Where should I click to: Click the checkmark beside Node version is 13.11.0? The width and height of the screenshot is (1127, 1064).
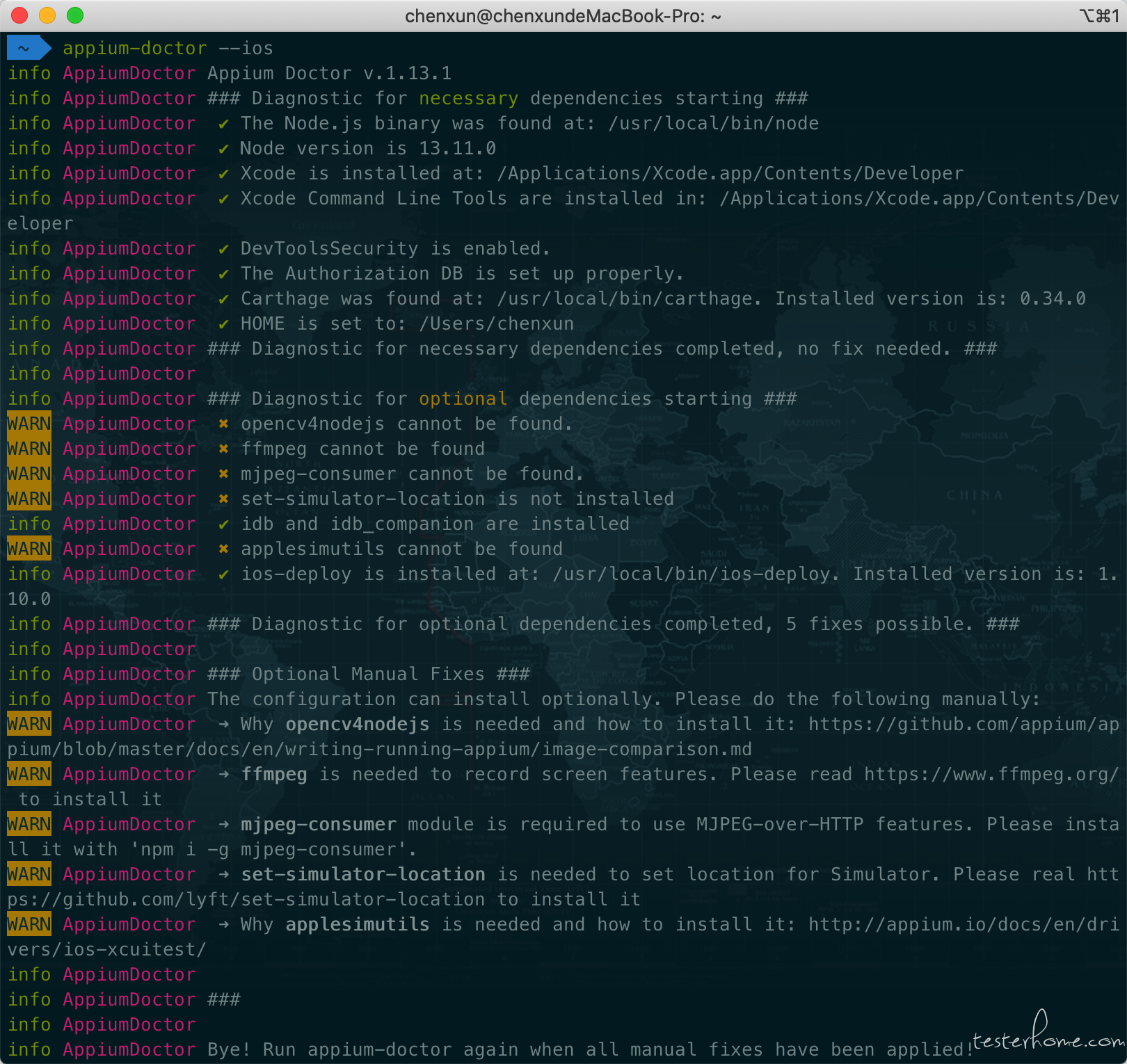pos(223,149)
